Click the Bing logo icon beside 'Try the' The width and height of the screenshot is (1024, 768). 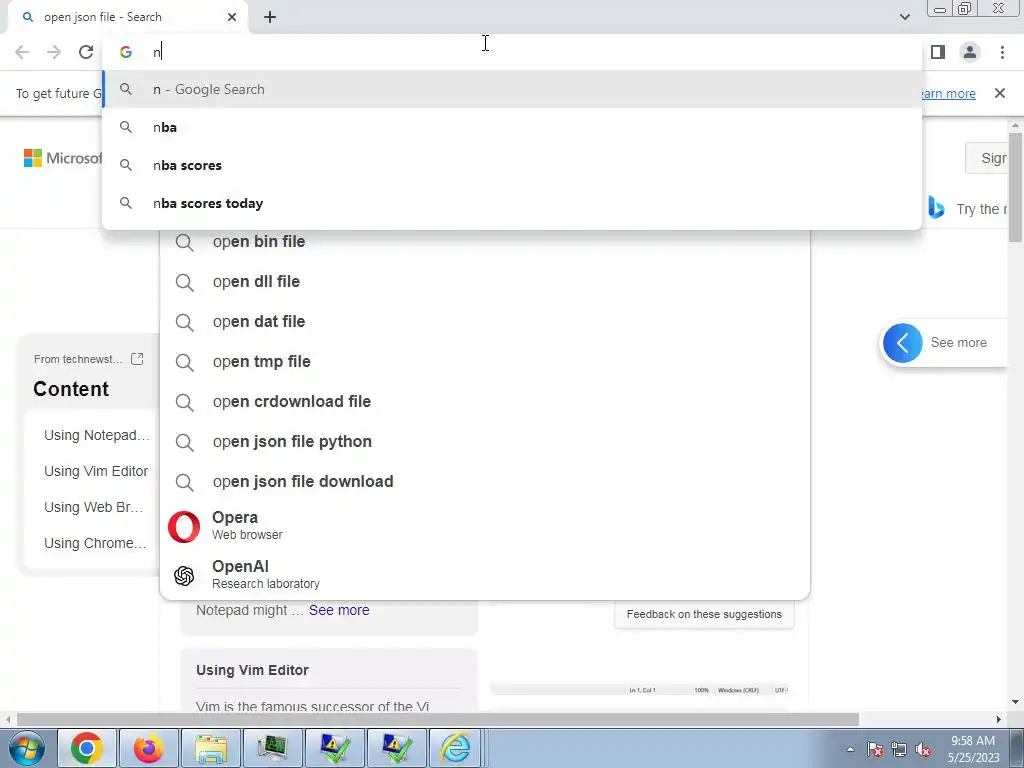pos(936,208)
